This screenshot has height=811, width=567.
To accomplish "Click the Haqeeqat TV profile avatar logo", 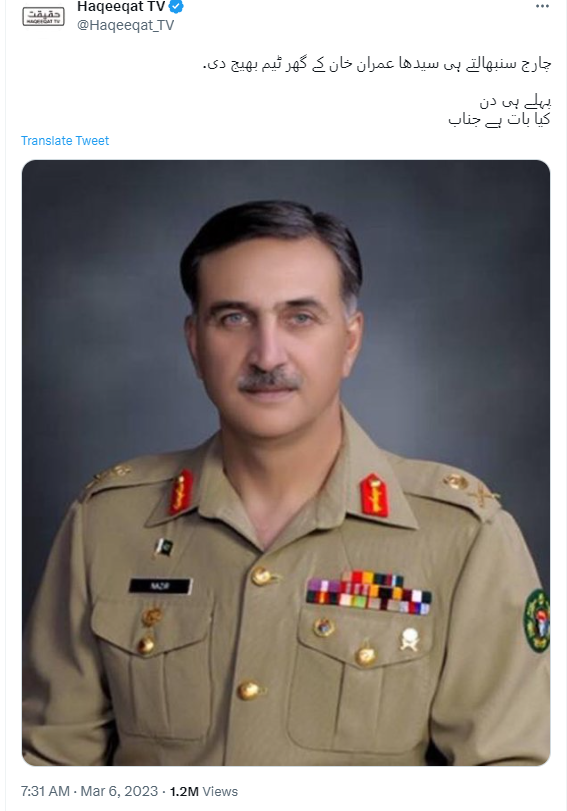I will 43,16.
